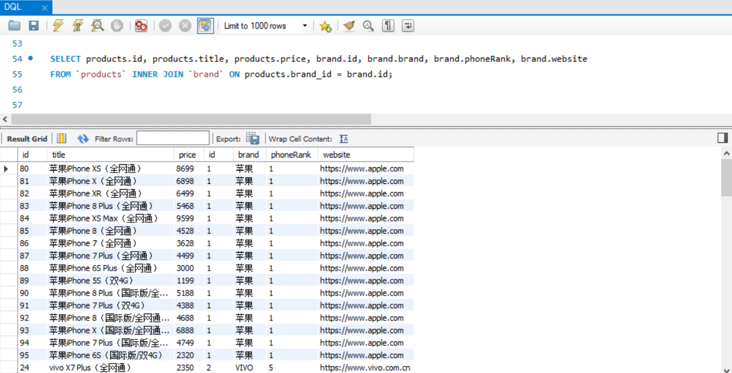Viewport: 732px width, 373px height.
Task: Click the results vertical scrollbar thumb
Action: click(726, 177)
